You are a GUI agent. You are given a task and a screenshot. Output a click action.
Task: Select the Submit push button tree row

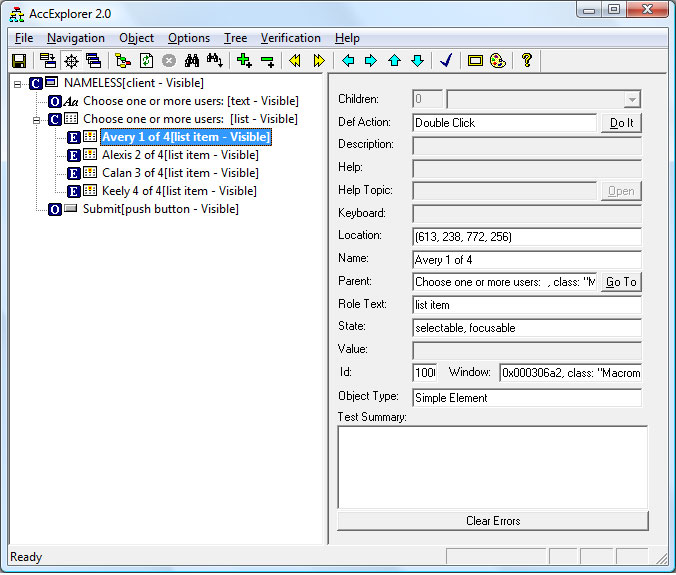[x=160, y=209]
